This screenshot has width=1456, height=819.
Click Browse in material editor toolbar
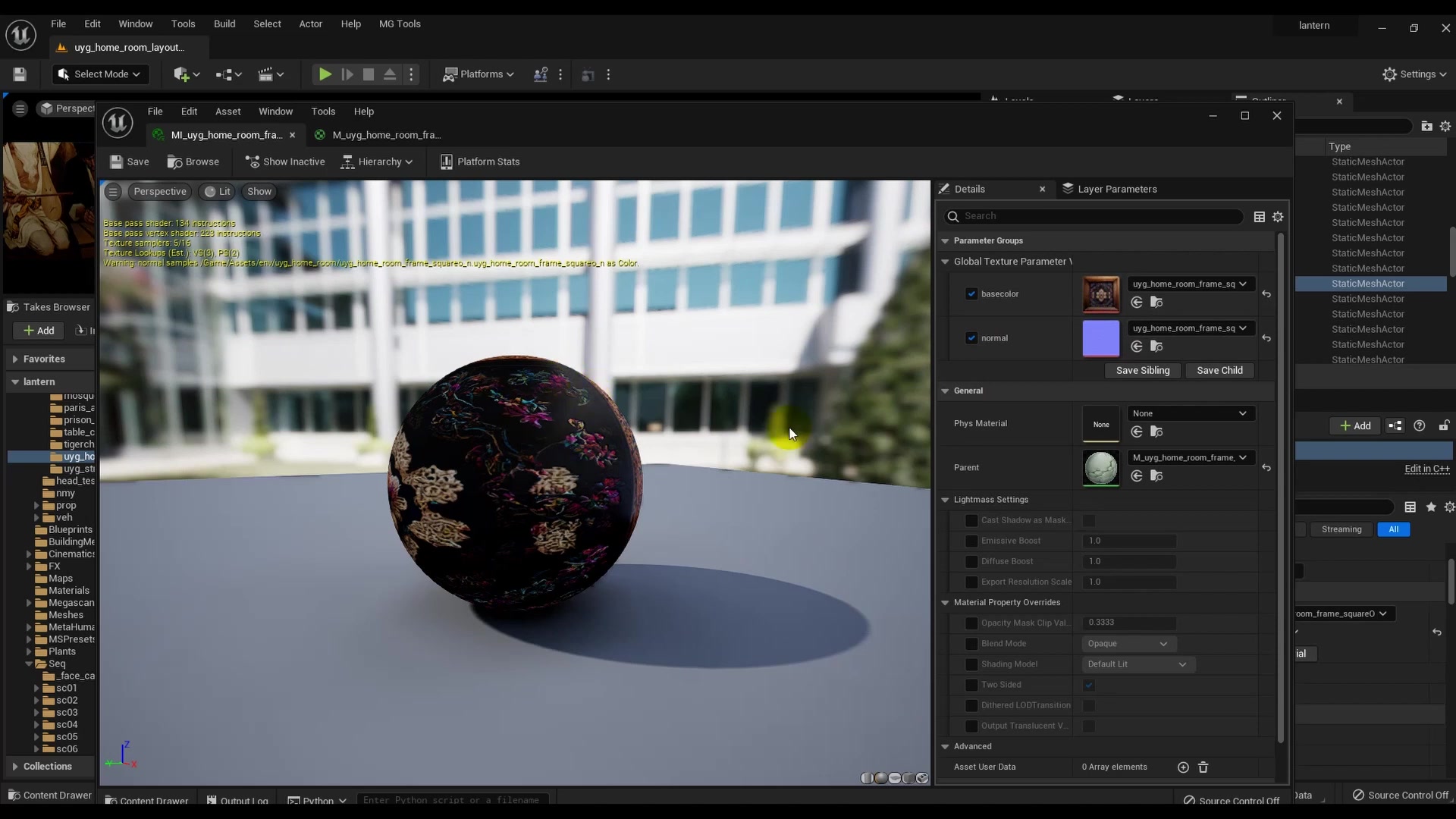tap(193, 162)
